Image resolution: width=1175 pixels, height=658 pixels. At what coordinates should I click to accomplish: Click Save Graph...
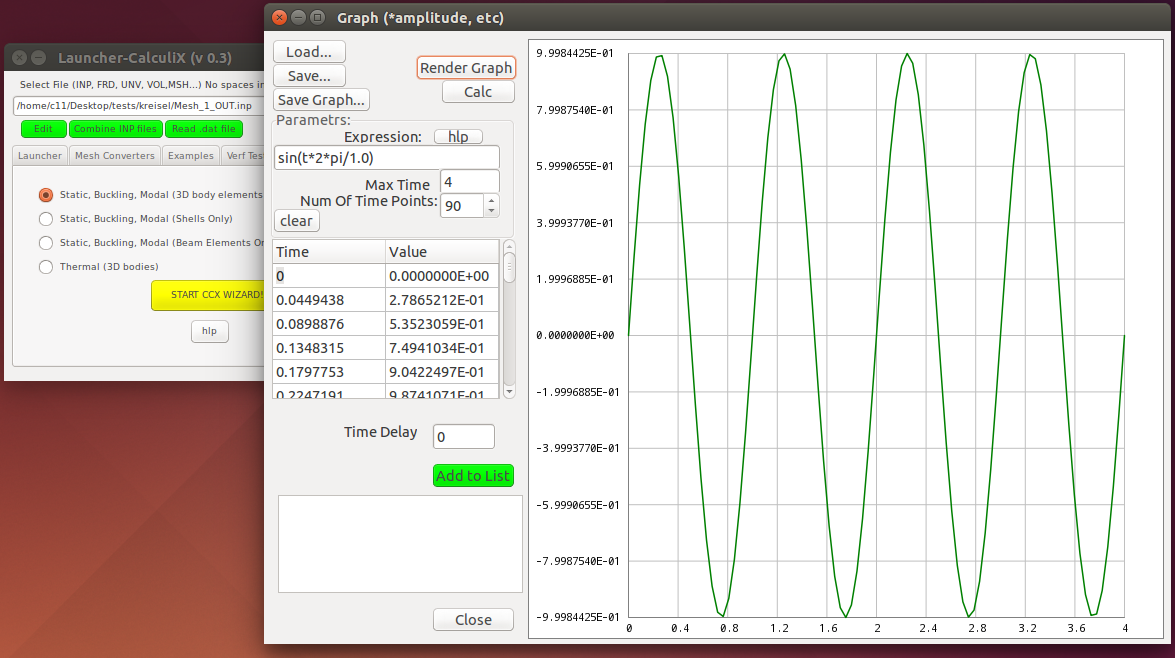click(x=320, y=99)
